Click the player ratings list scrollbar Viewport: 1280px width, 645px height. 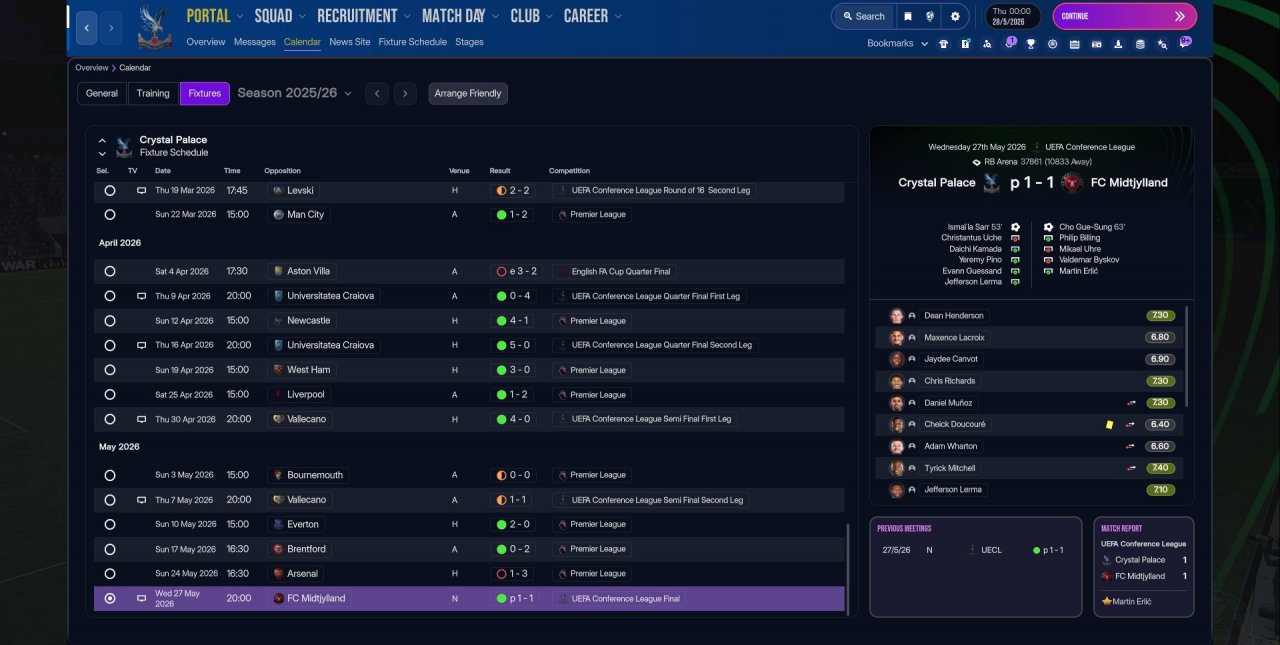[1188, 355]
